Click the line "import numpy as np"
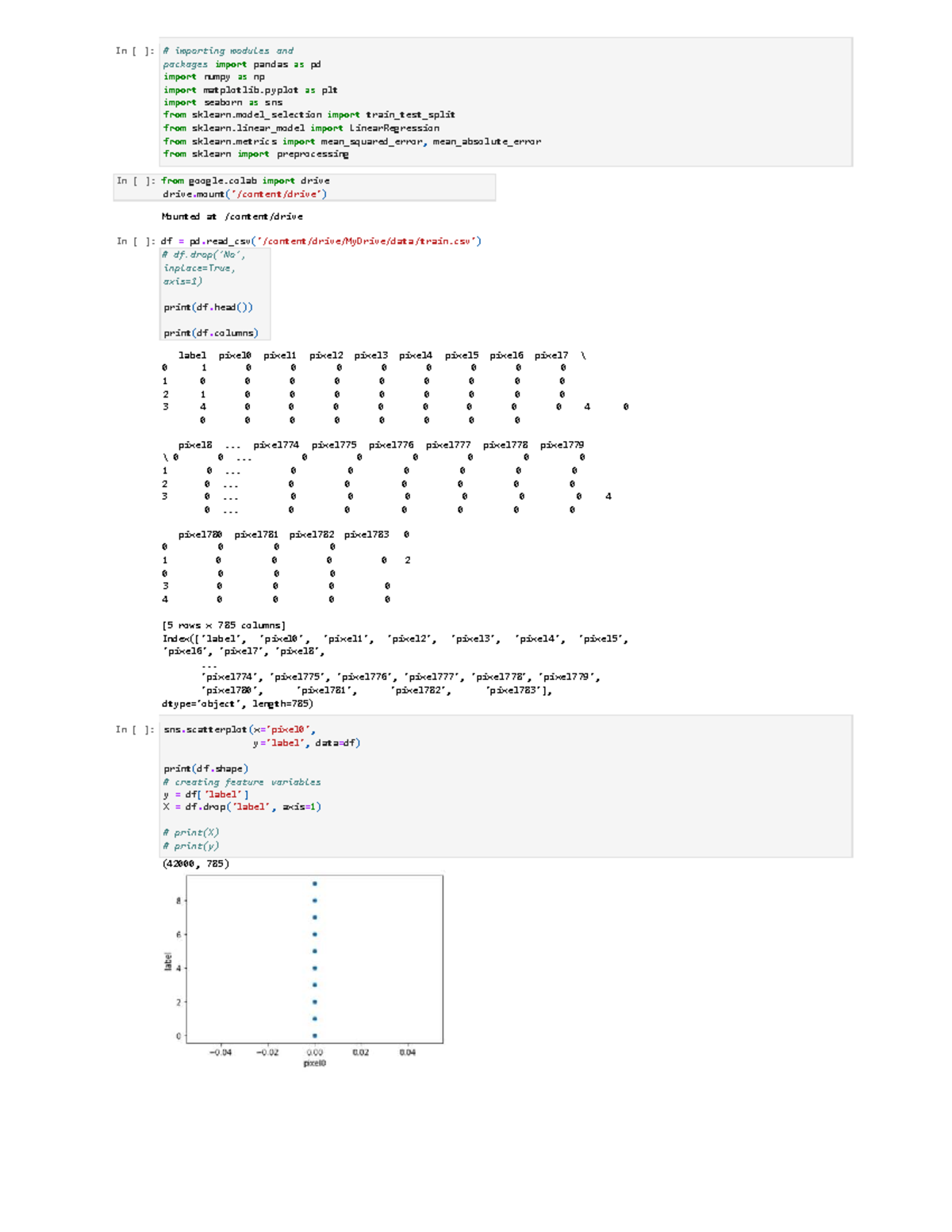The image size is (952, 1232). pos(214,77)
